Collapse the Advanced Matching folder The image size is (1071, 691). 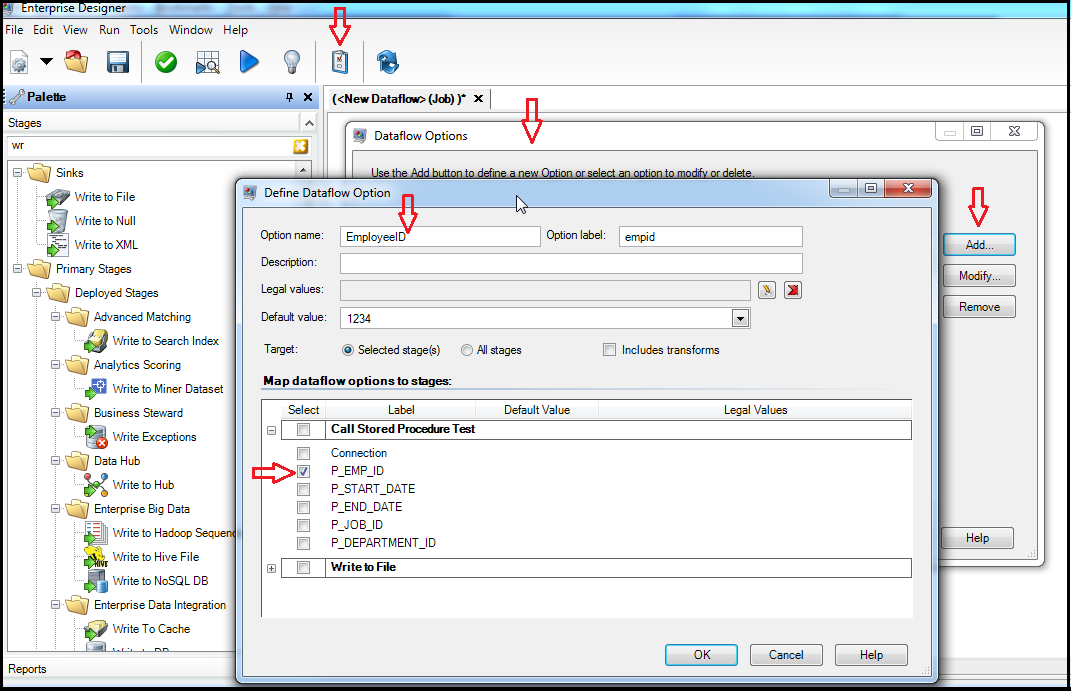pos(56,316)
